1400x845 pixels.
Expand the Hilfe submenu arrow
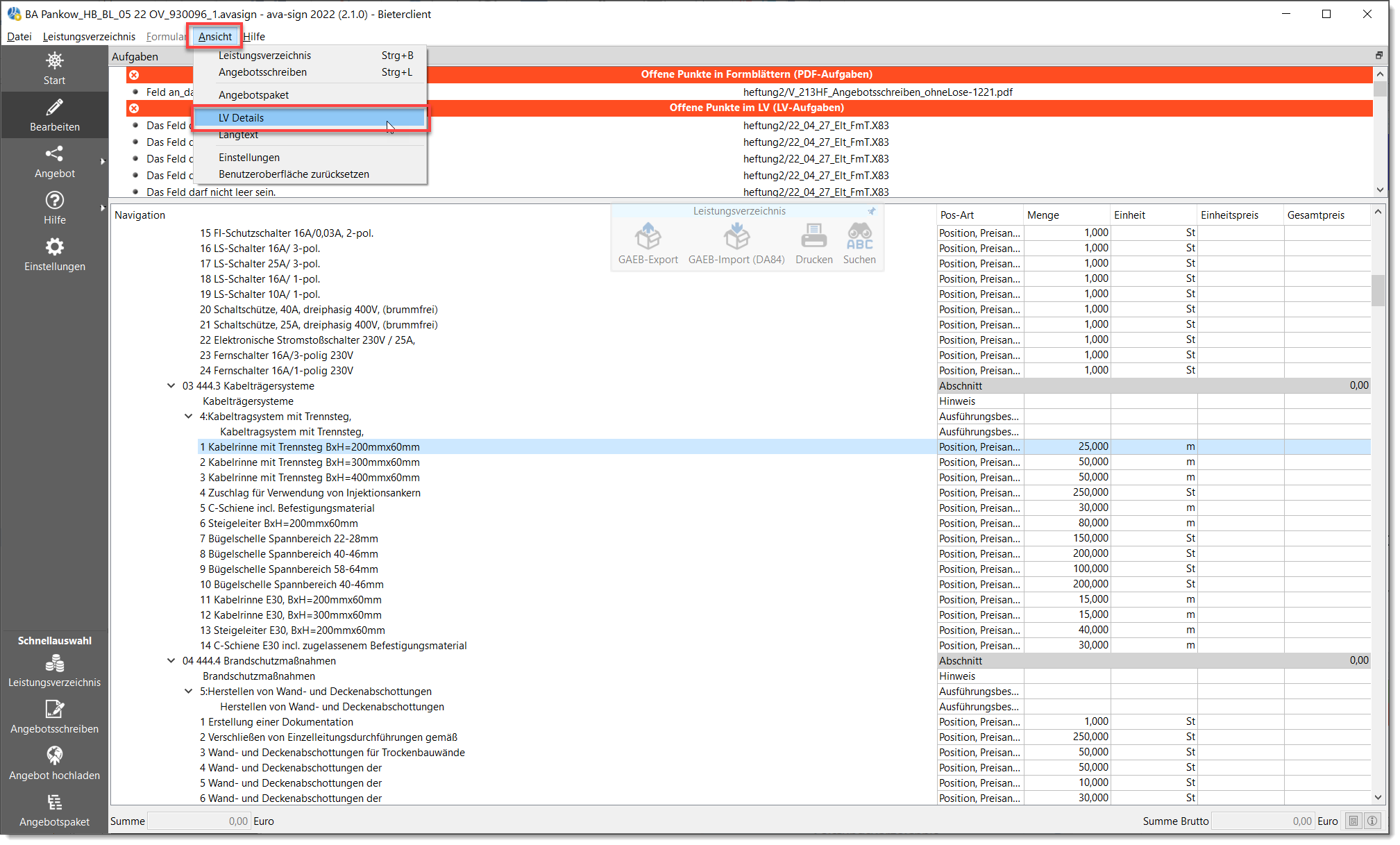point(103,208)
